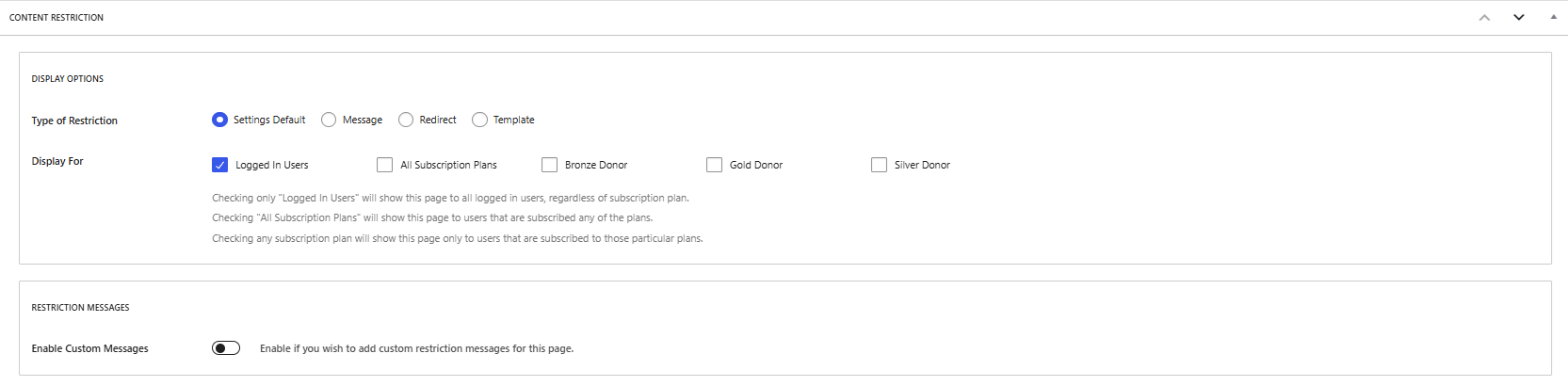Click the All Subscription Plans label

[448, 165]
